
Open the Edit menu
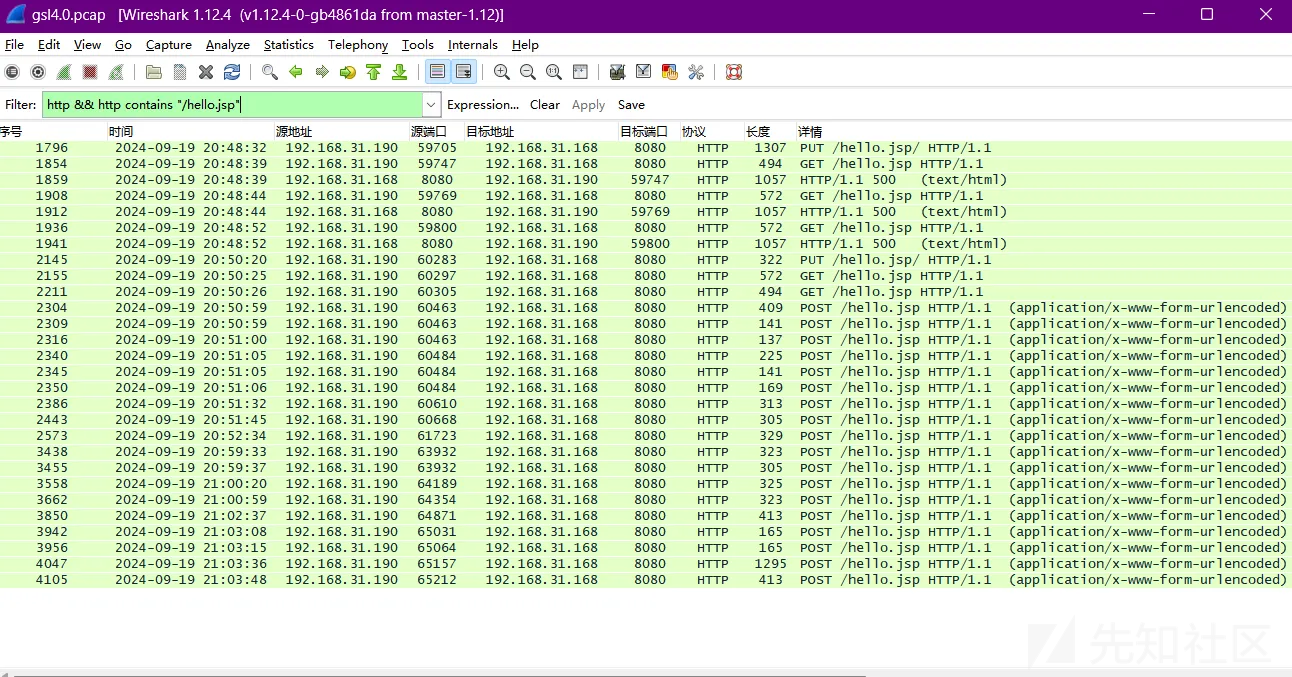click(49, 45)
